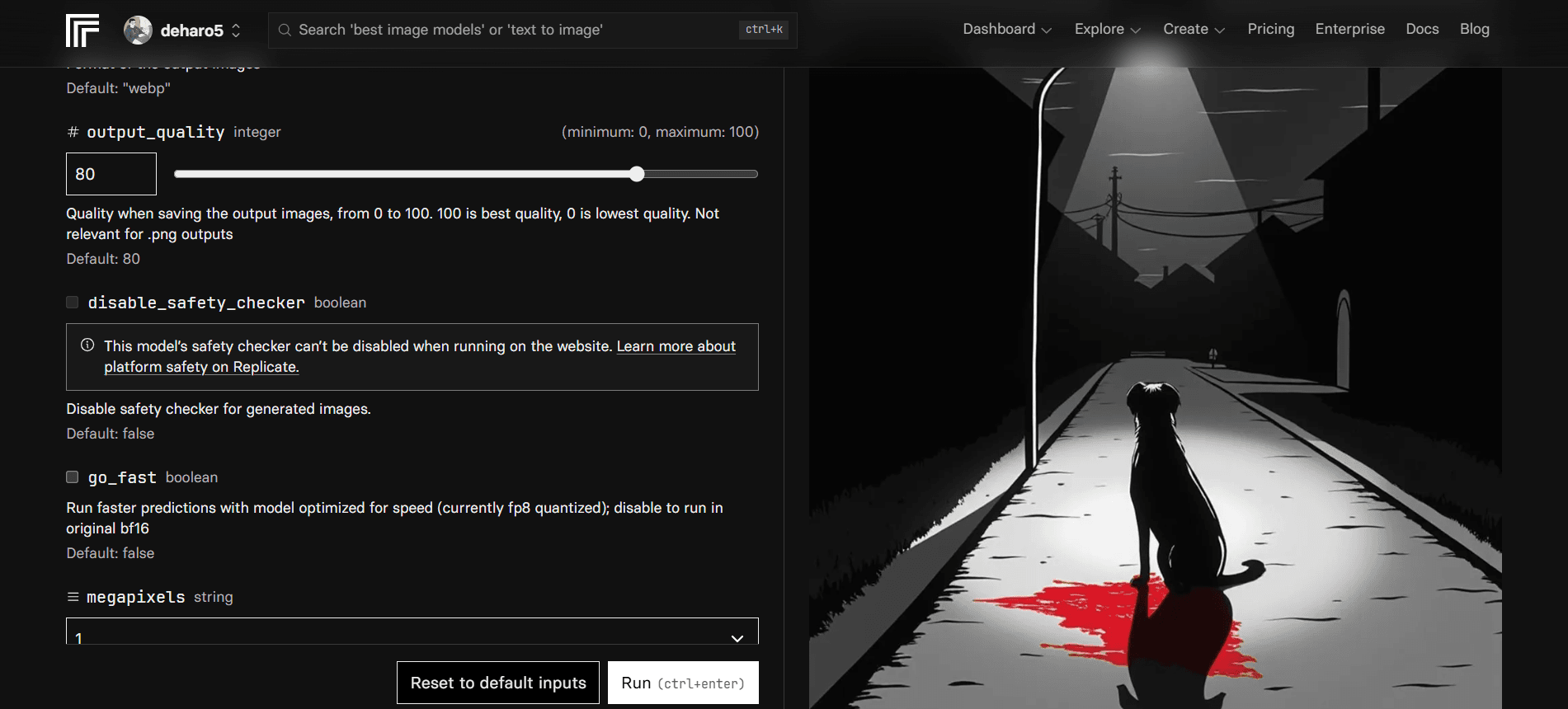Click the search magnifier icon

pos(285,31)
